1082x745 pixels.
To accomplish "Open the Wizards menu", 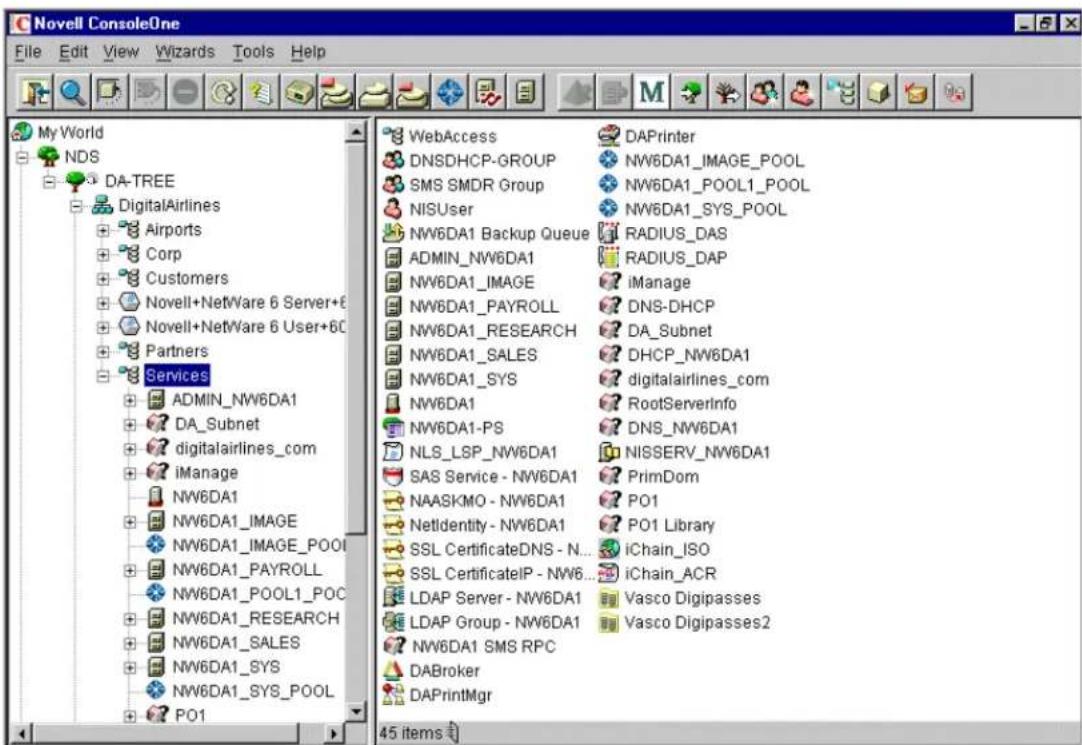I will [184, 52].
